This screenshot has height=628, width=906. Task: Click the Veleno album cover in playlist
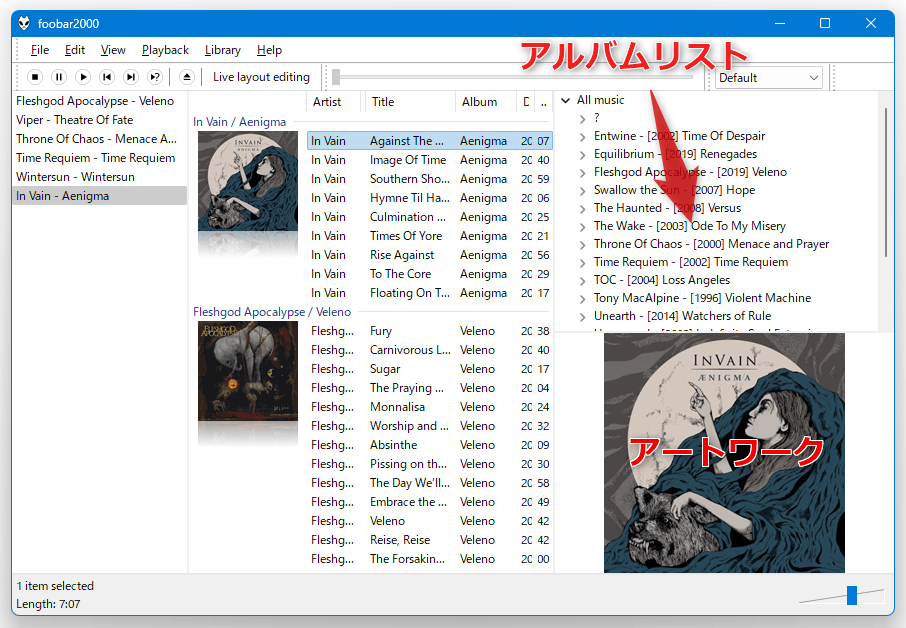248,371
